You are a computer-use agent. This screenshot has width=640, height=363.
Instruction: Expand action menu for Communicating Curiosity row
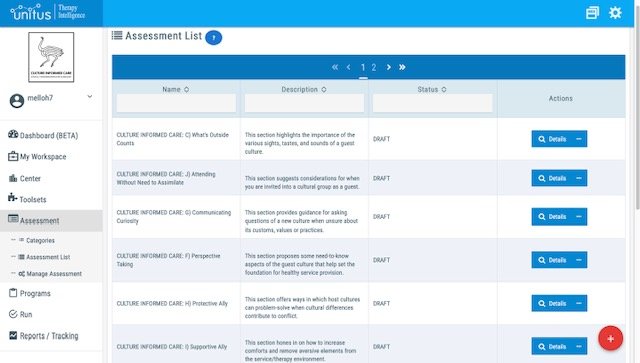(579, 216)
